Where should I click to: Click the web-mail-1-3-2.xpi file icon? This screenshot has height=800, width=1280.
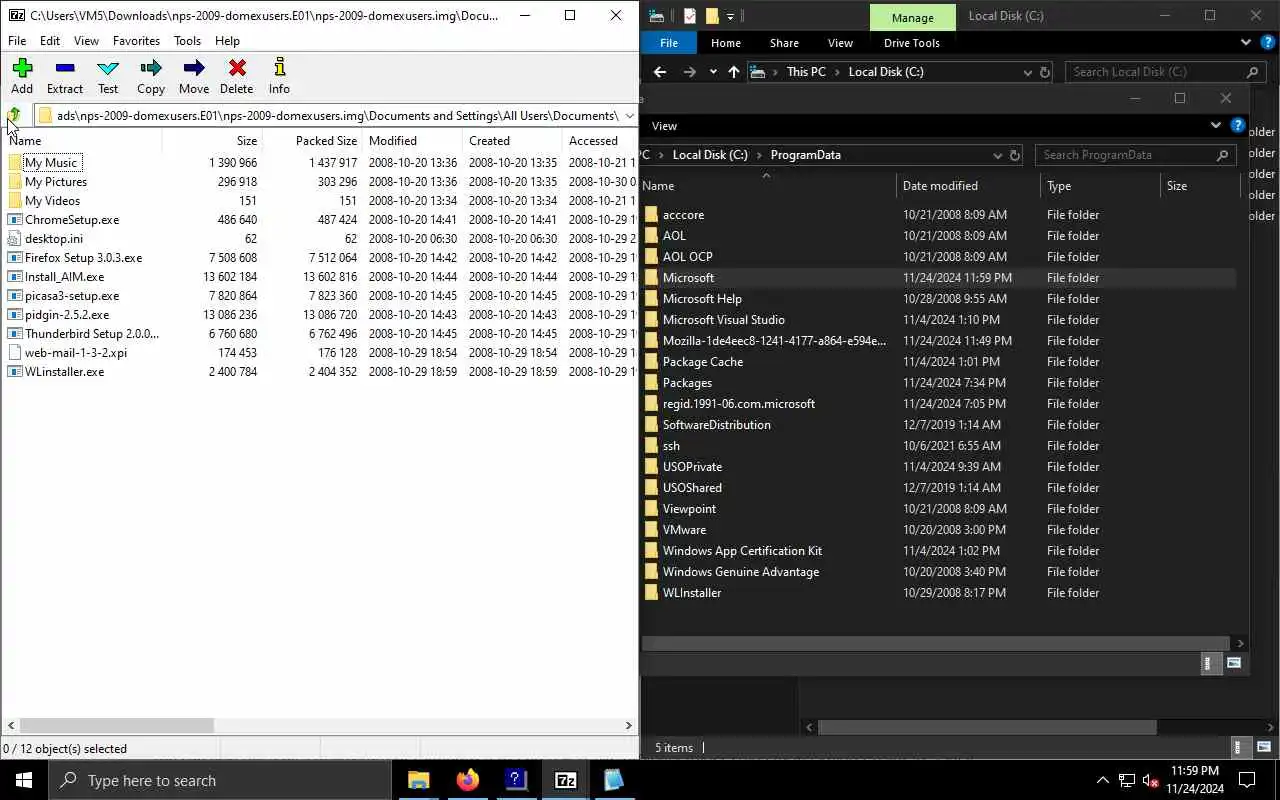click(x=15, y=352)
